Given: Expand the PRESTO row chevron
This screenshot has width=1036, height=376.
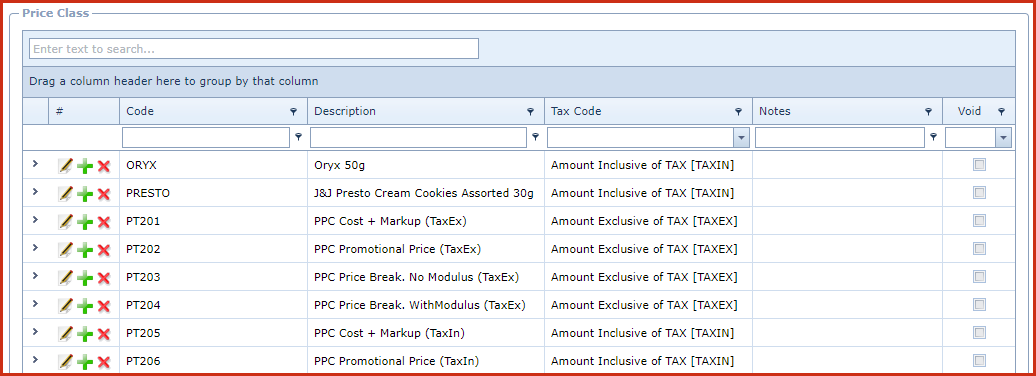Looking at the screenshot, I should pos(36,192).
